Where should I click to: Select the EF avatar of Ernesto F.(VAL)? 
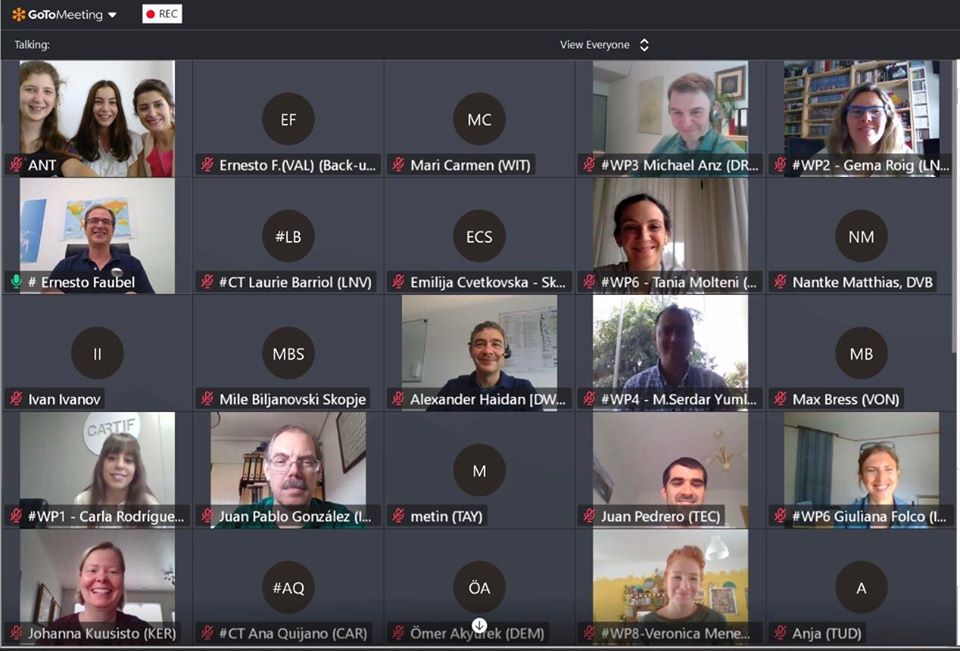point(288,119)
